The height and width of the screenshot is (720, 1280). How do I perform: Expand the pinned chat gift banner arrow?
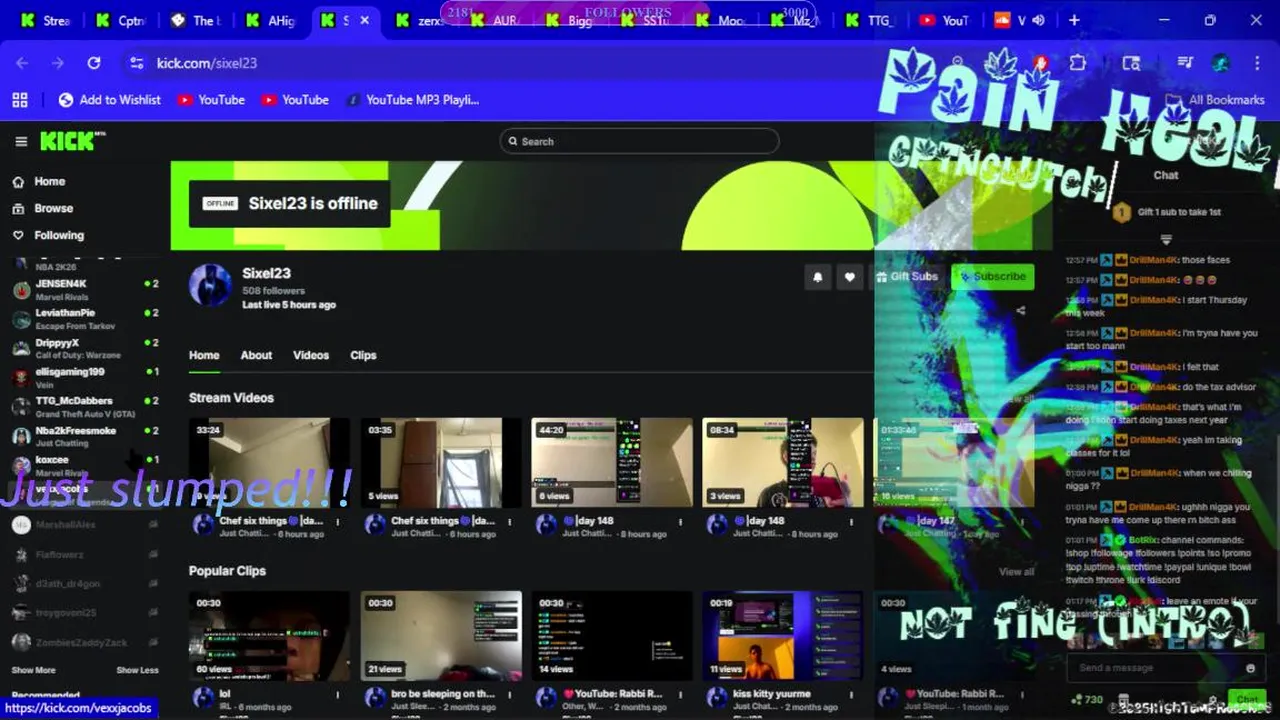pyautogui.click(x=1166, y=240)
